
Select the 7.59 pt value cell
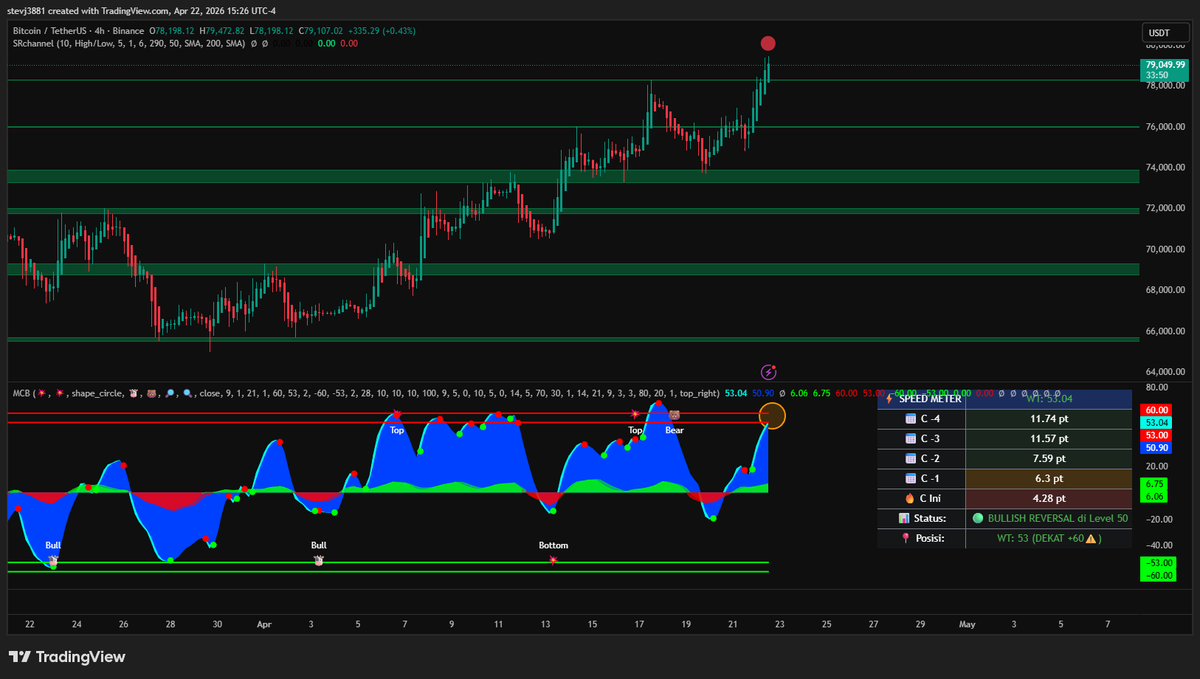(1049, 458)
